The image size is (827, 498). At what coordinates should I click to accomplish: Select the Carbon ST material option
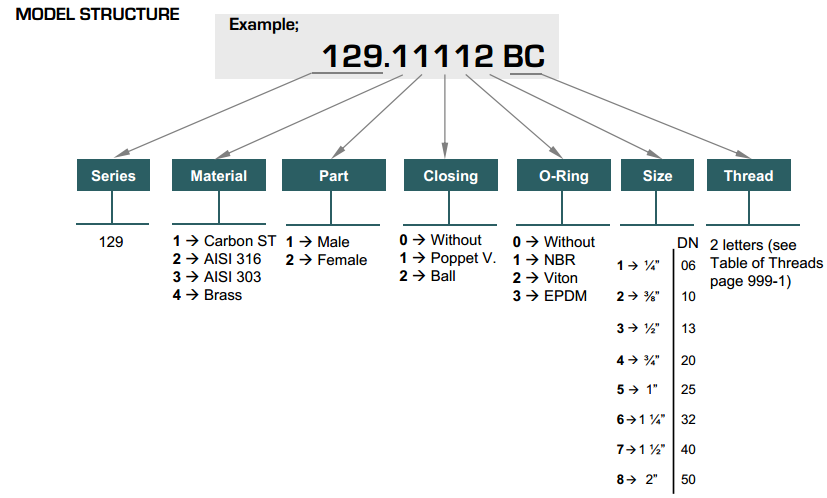(x=225, y=241)
